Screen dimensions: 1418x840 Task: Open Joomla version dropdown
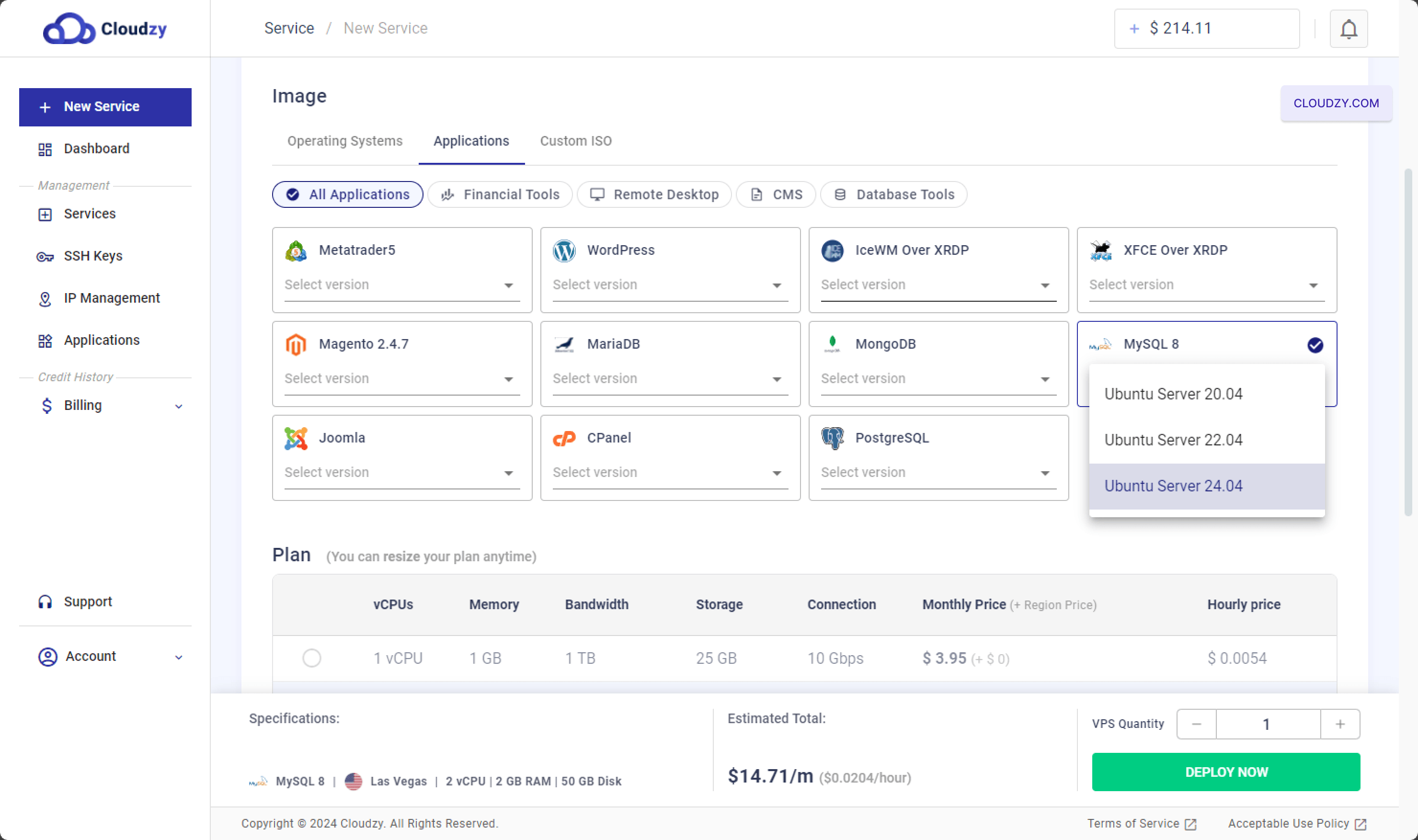(402, 473)
